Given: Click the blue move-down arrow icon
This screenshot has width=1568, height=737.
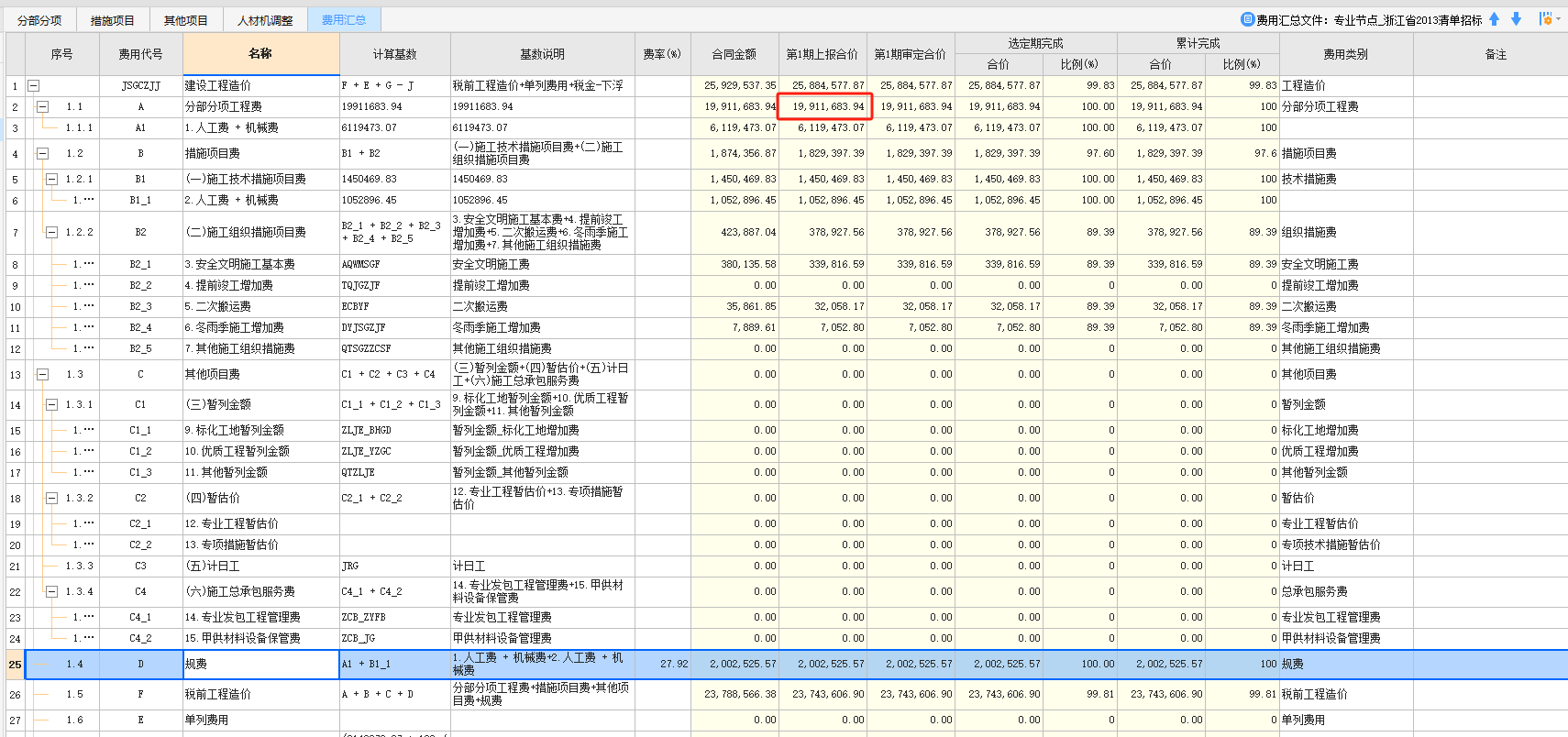Looking at the screenshot, I should (1516, 19).
